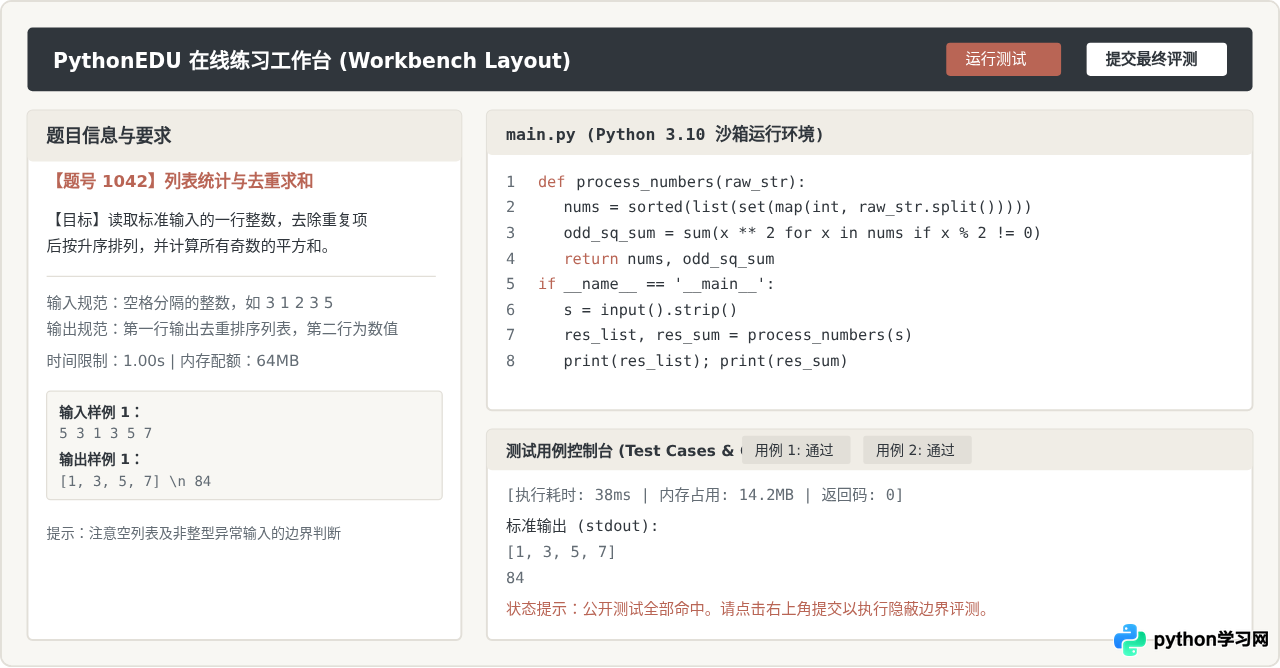Click the print(res_list) line 8
Image resolution: width=1280 pixels, height=668 pixels.
(x=705, y=361)
